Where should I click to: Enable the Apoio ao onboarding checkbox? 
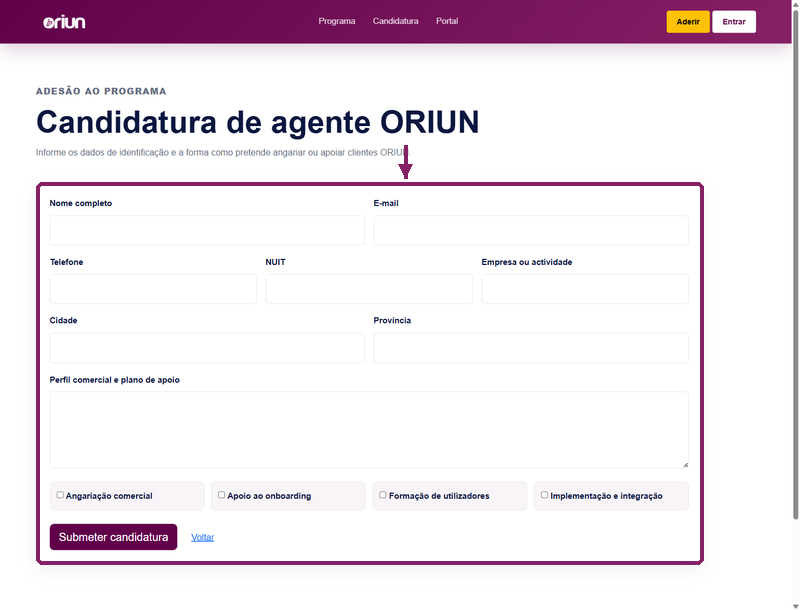pos(221,495)
